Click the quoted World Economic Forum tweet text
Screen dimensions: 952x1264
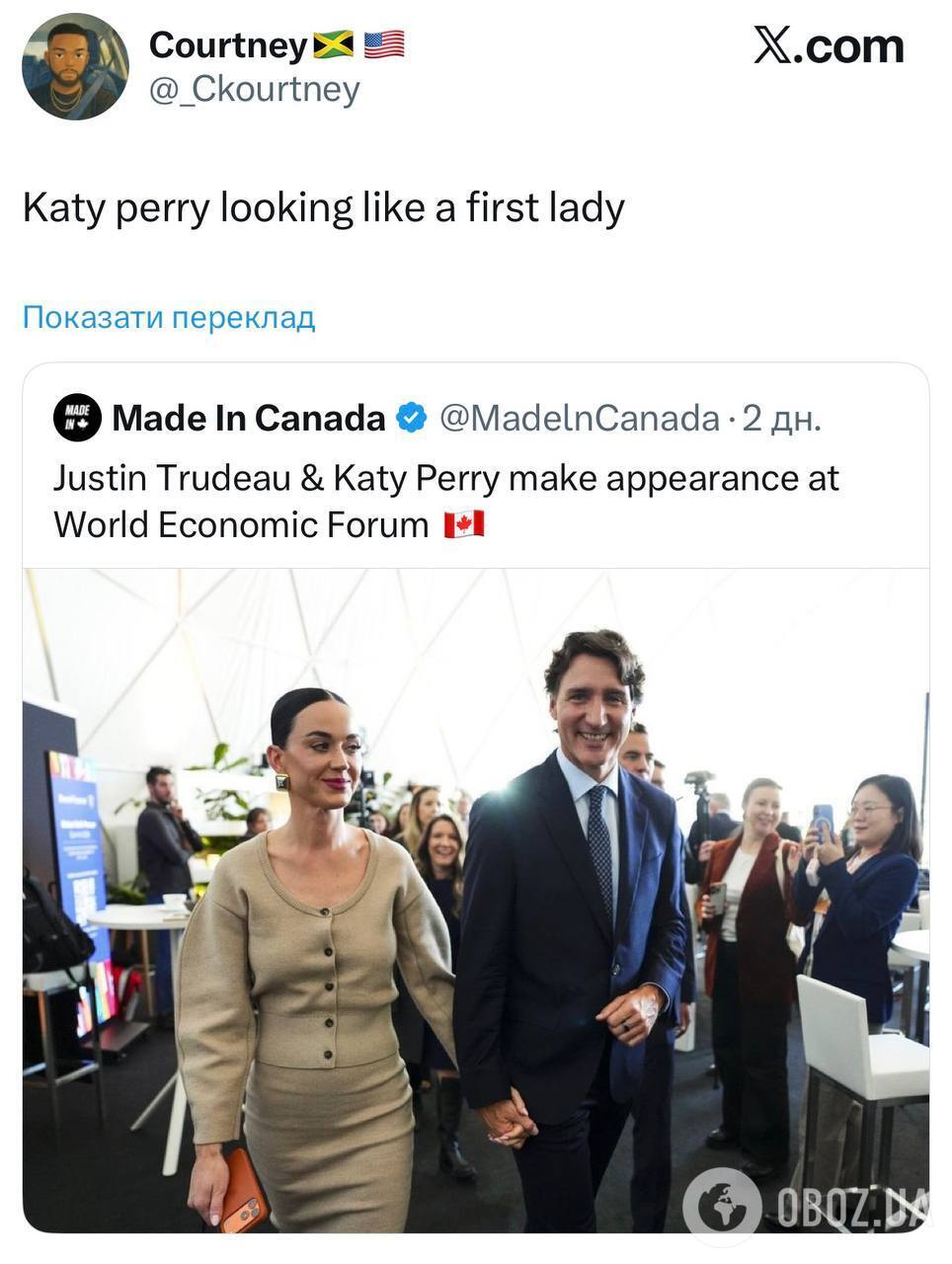pyautogui.click(x=444, y=501)
